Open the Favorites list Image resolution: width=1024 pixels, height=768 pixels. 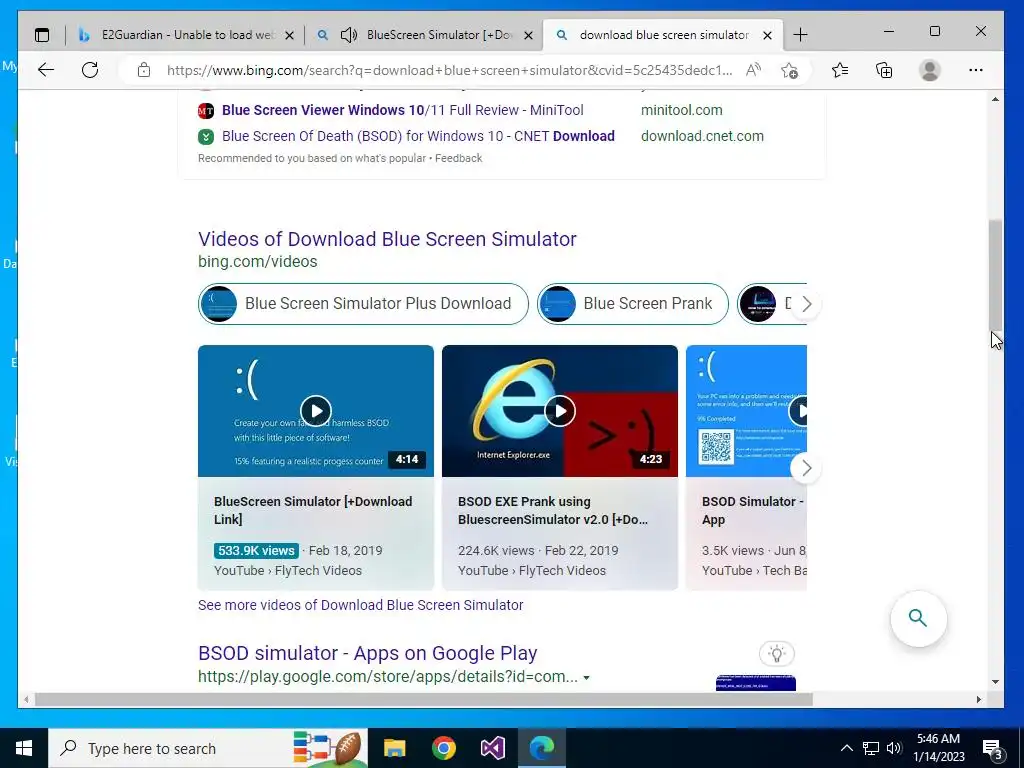click(840, 70)
